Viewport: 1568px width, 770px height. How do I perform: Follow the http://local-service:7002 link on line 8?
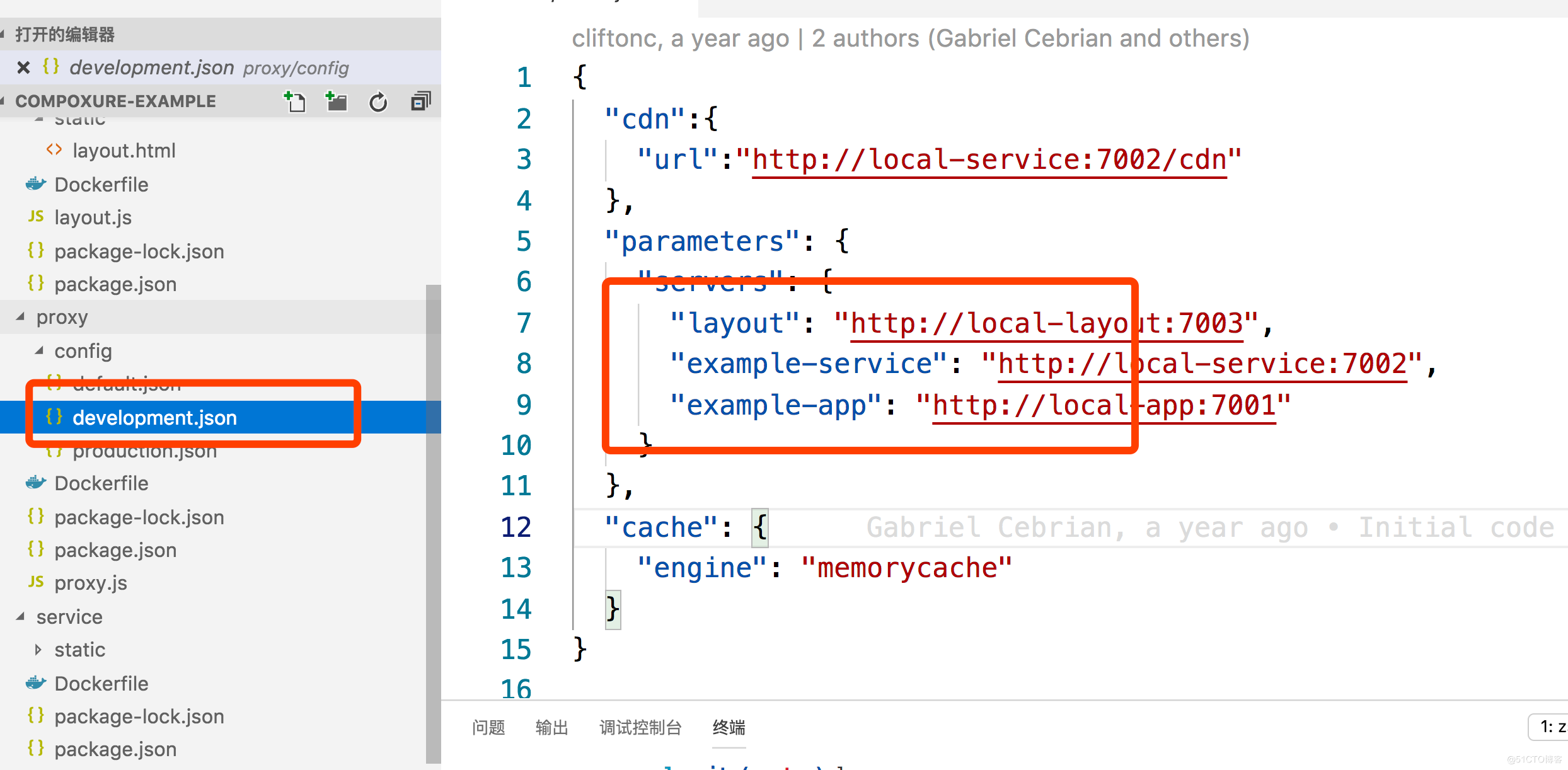point(1202,364)
